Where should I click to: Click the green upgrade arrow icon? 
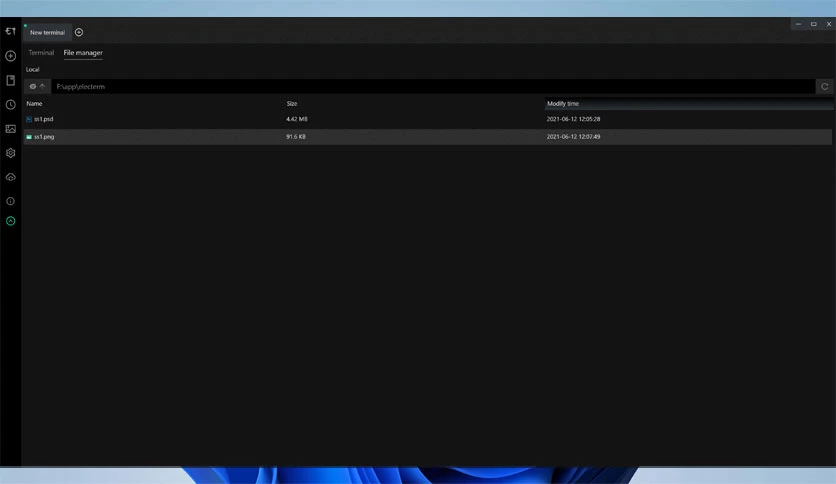tap(10, 221)
